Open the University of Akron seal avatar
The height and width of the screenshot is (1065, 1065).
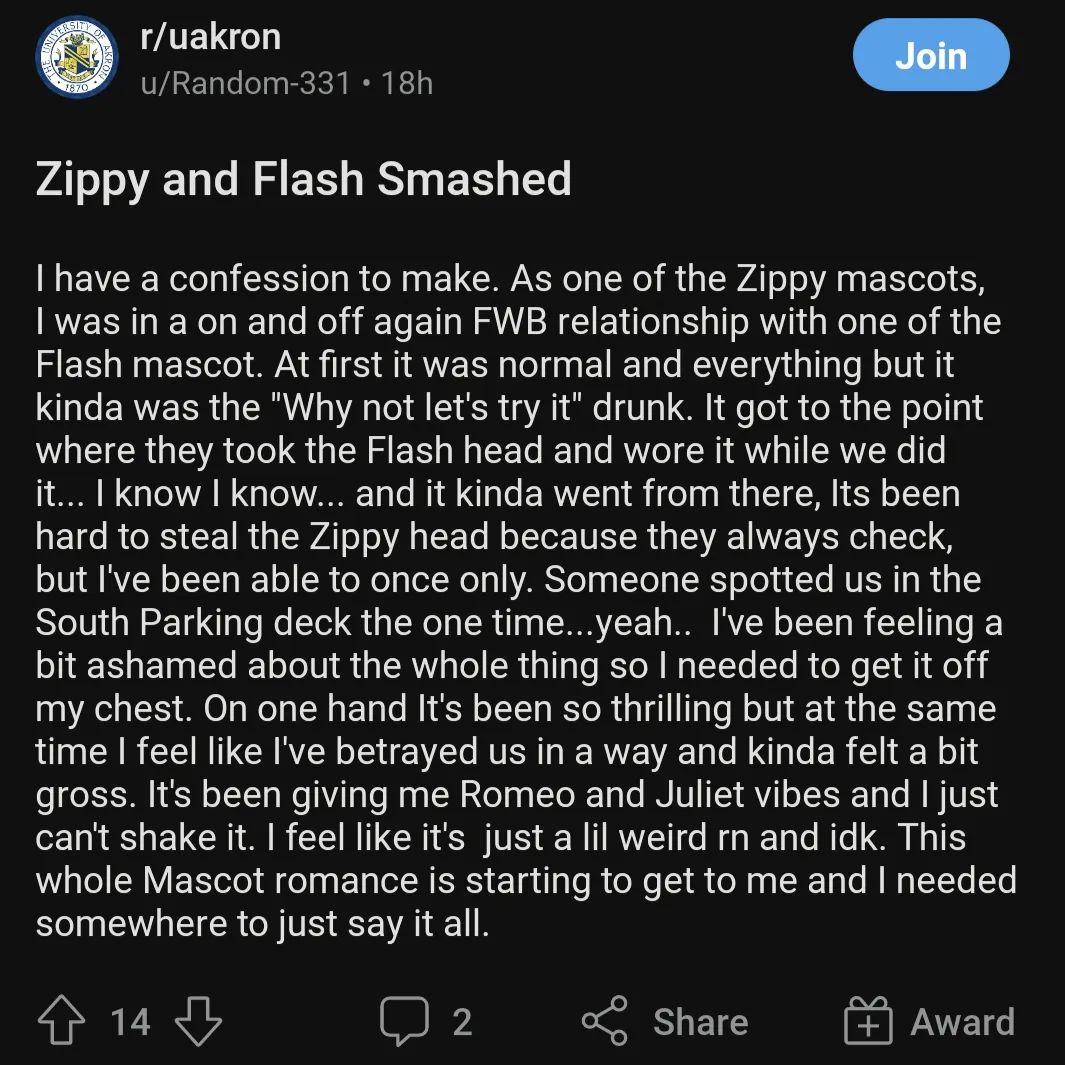point(77,57)
